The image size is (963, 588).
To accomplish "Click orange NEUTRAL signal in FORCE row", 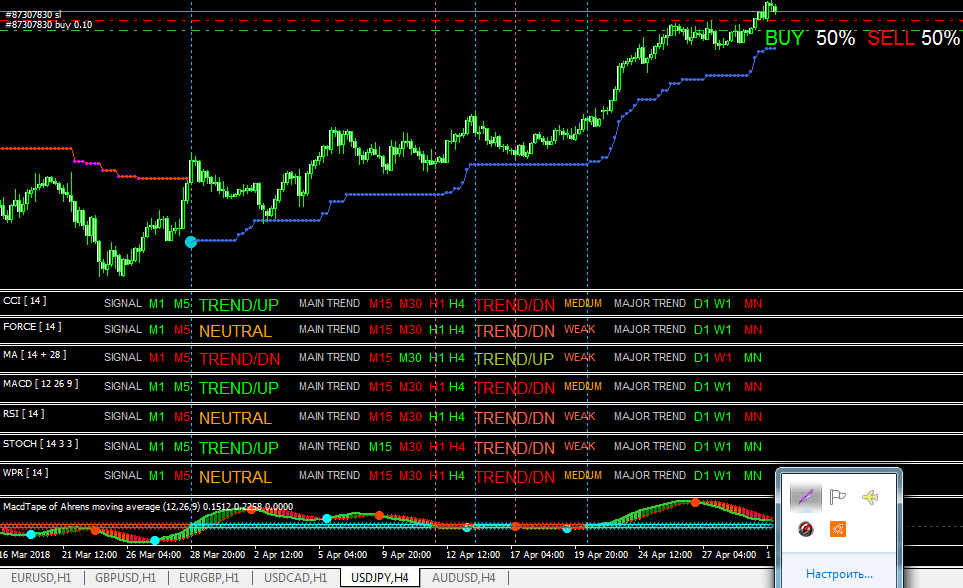I will coord(235,331).
